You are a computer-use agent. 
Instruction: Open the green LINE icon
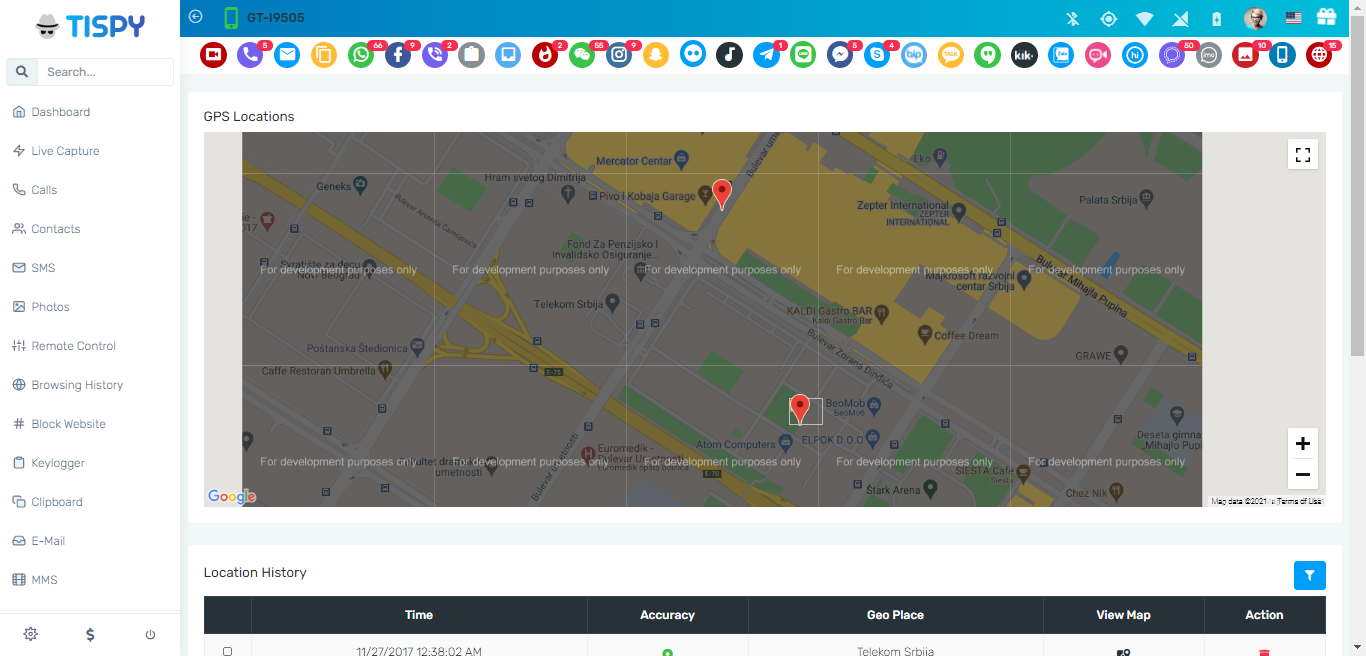[803, 55]
